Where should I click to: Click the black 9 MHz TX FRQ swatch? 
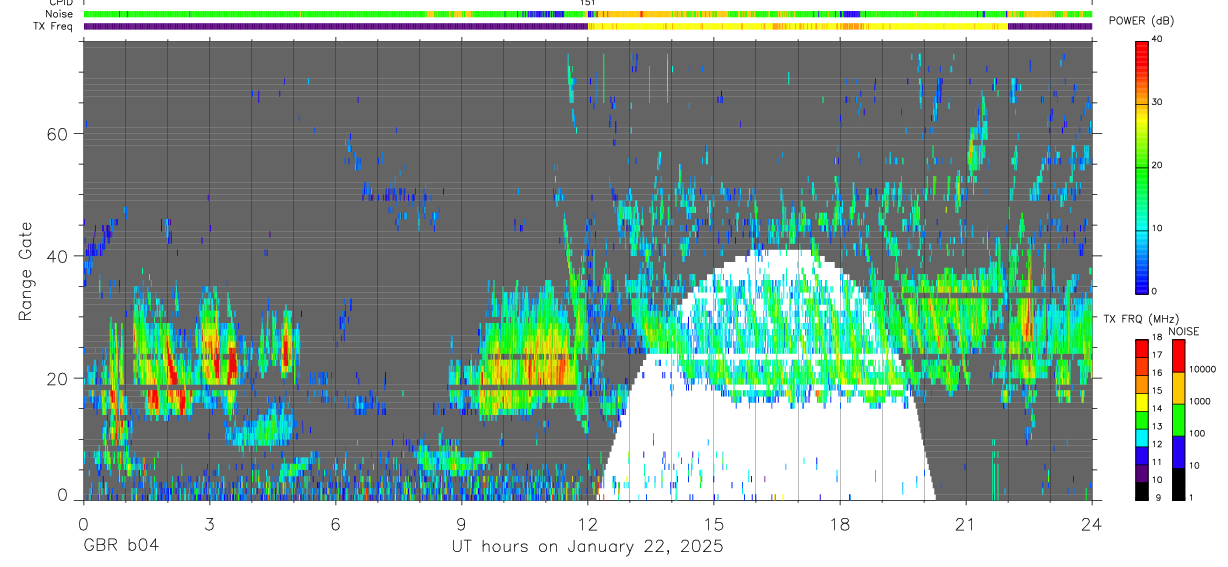click(x=1142, y=491)
